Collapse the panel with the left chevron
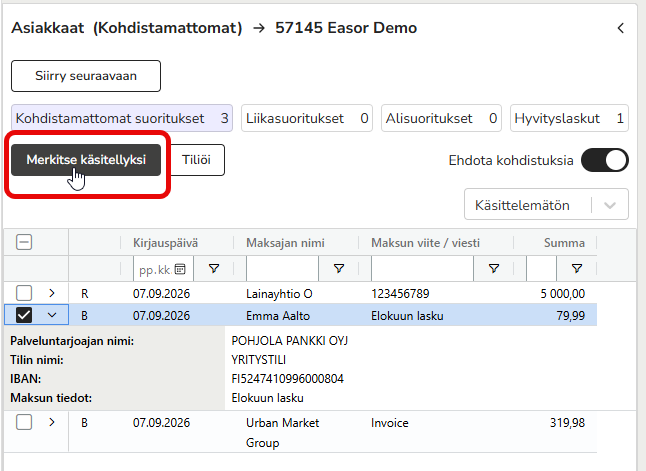646x471 pixels. pos(621,28)
